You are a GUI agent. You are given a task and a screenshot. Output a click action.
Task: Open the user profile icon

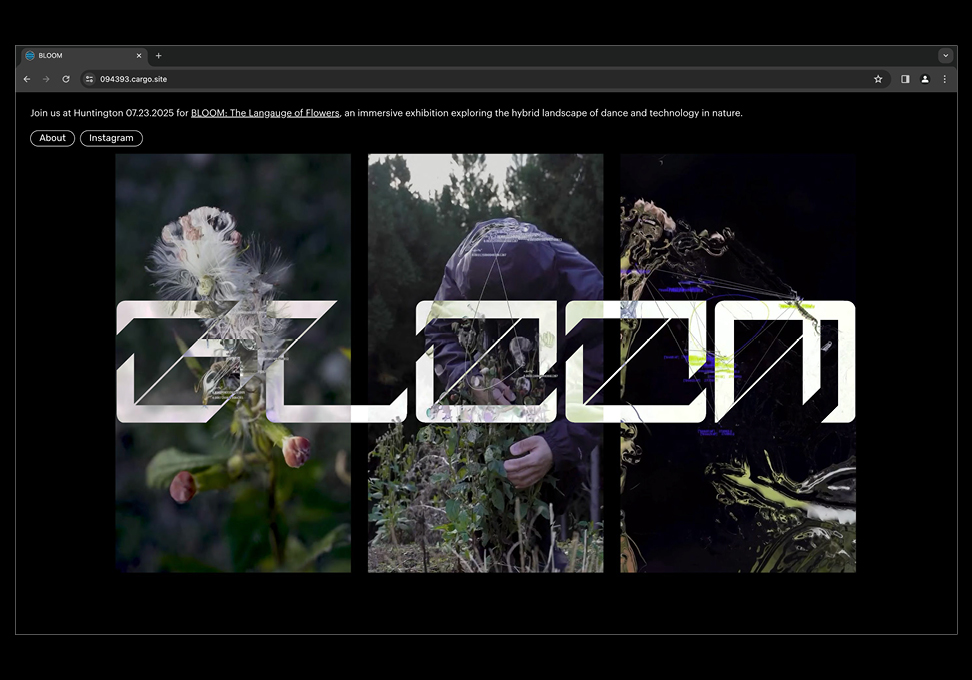tap(925, 79)
